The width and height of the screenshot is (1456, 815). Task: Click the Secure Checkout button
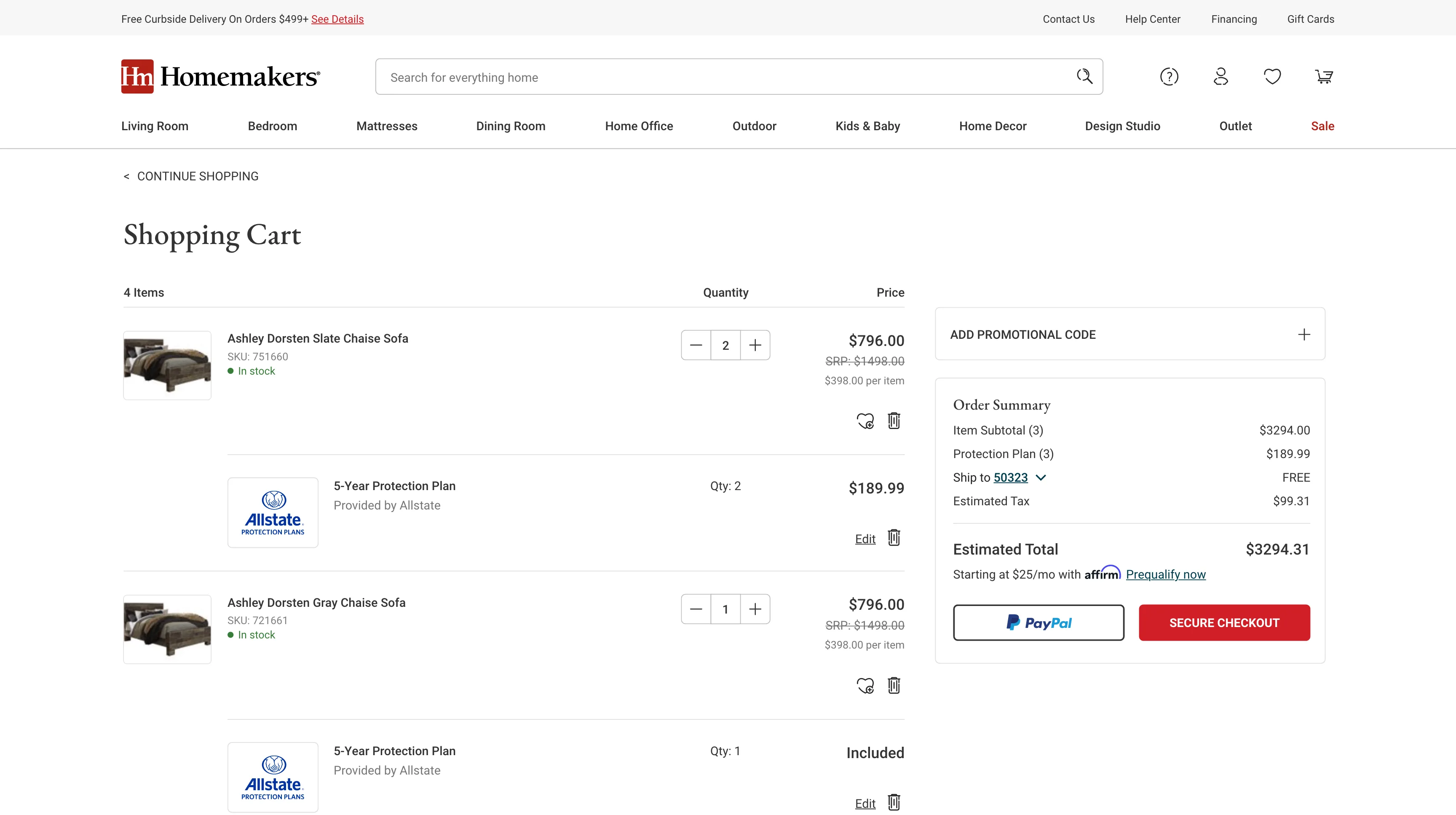1224,623
